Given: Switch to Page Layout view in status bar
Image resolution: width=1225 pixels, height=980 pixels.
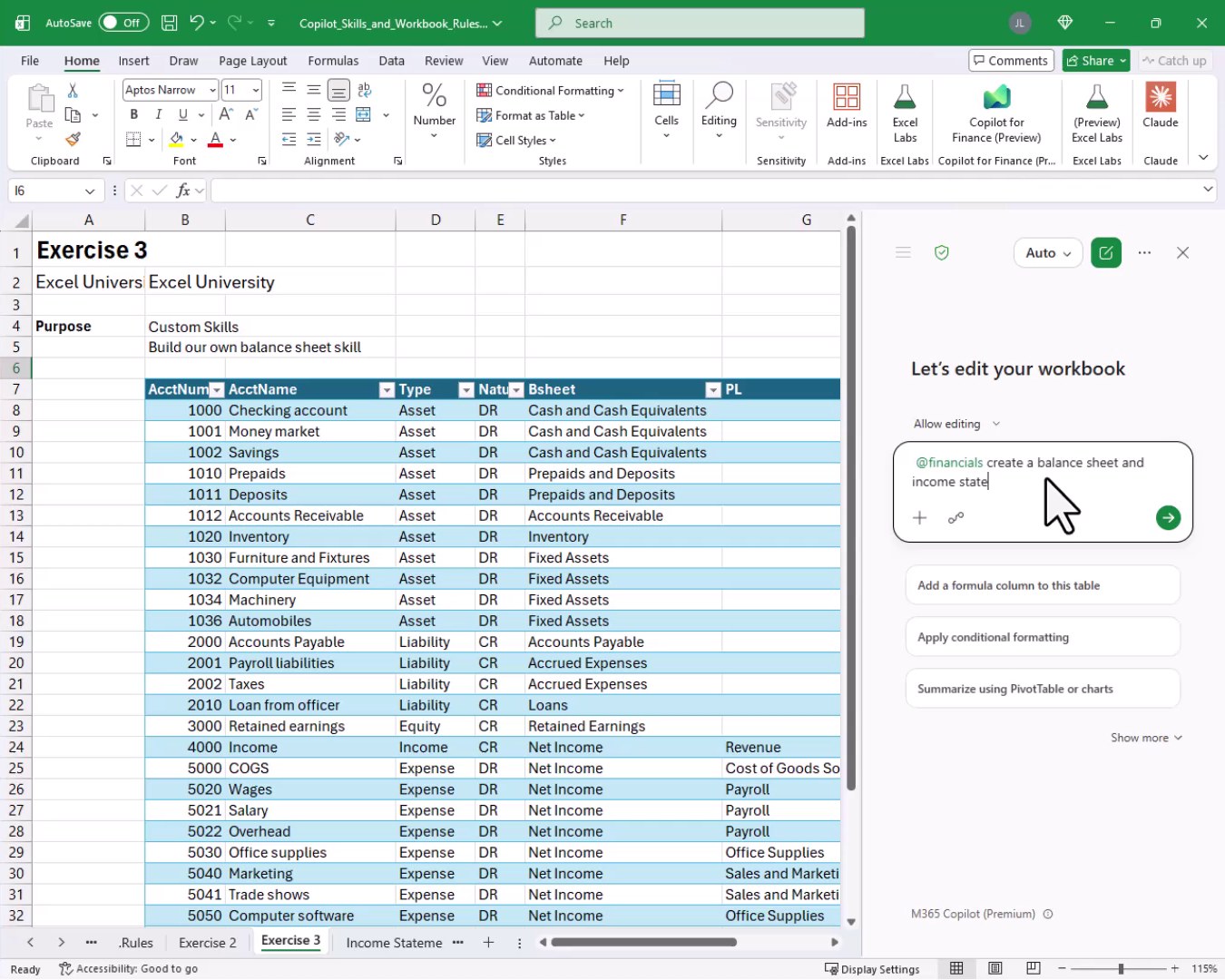Looking at the screenshot, I should [995, 968].
